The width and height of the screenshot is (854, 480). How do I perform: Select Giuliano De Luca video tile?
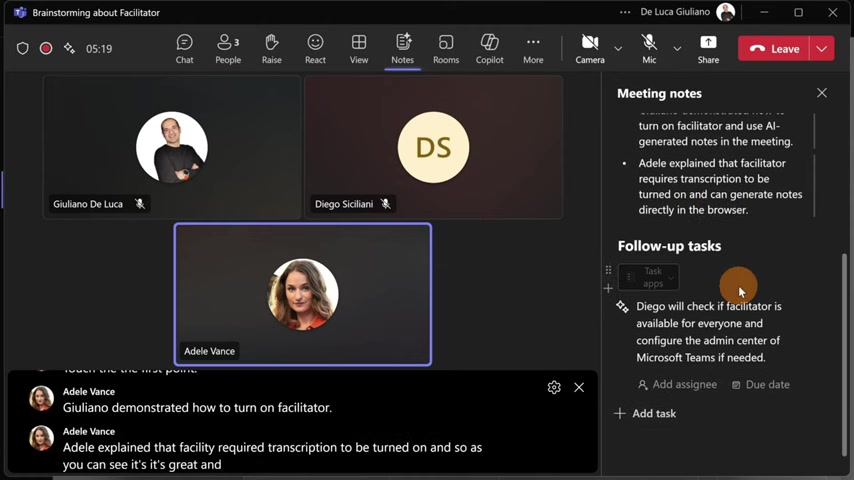pyautogui.click(x=172, y=147)
